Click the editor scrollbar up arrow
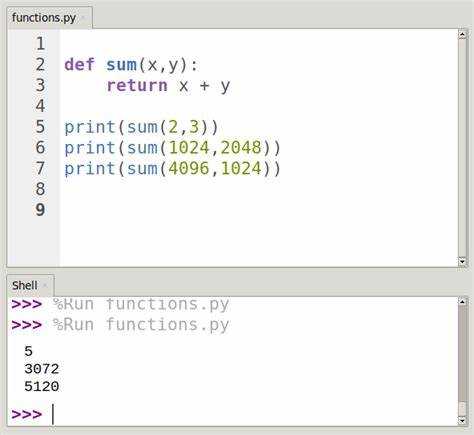This screenshot has height=435, width=474. (462, 34)
